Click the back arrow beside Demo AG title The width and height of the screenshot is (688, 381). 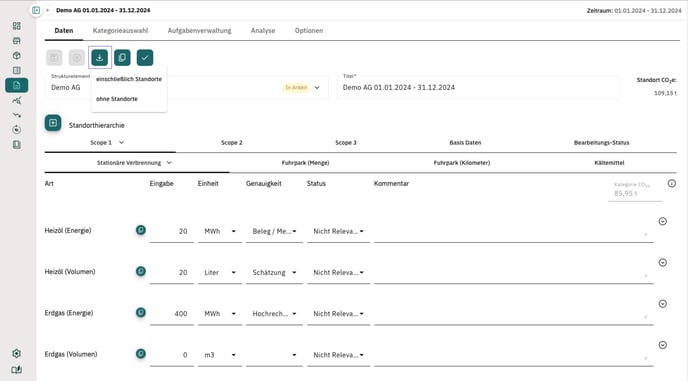pos(48,10)
